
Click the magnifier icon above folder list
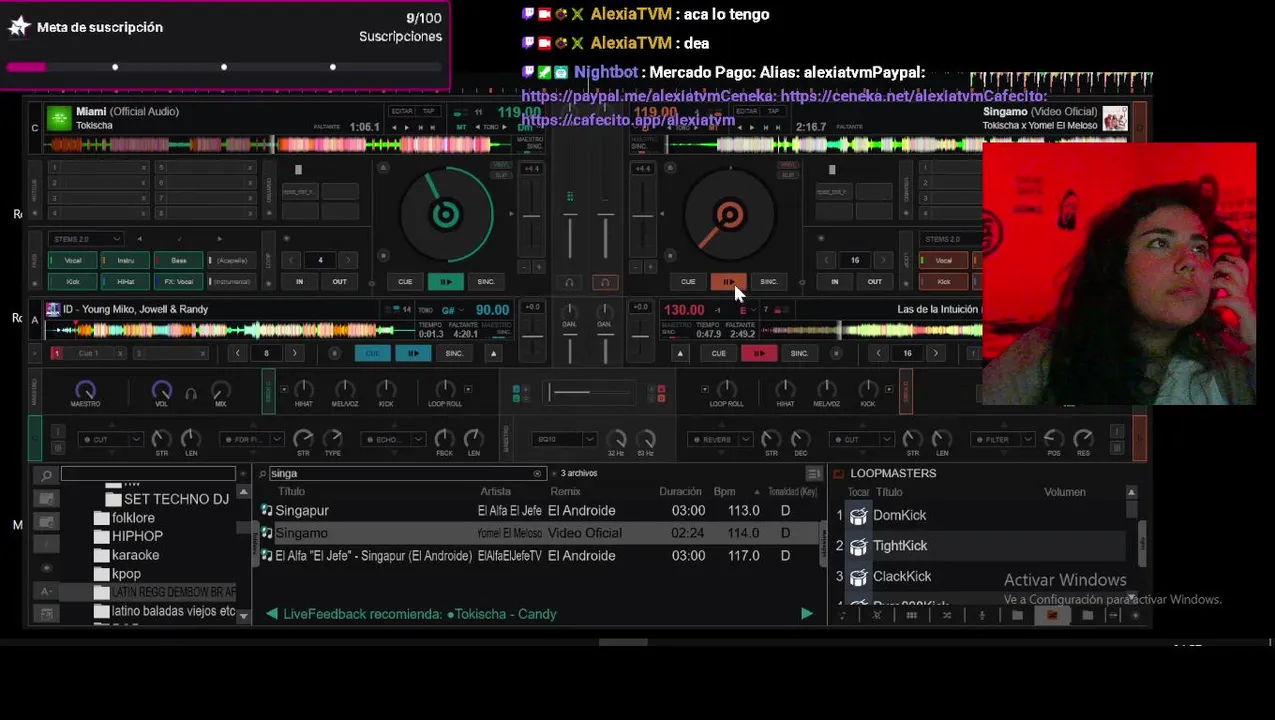pos(46,475)
